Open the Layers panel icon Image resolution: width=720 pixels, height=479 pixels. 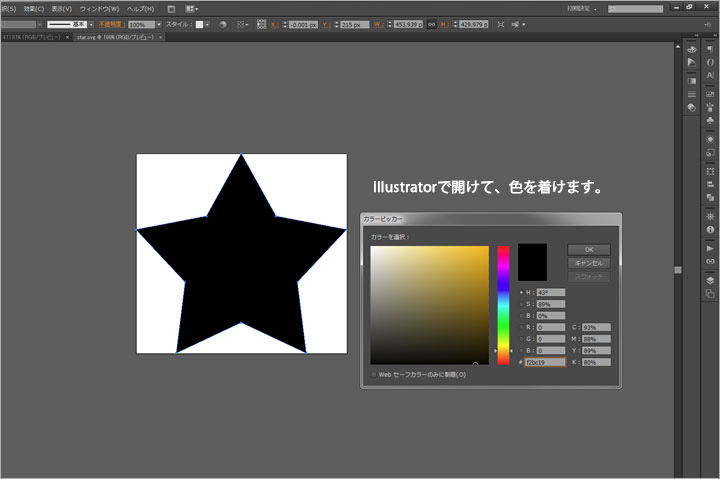click(x=710, y=280)
